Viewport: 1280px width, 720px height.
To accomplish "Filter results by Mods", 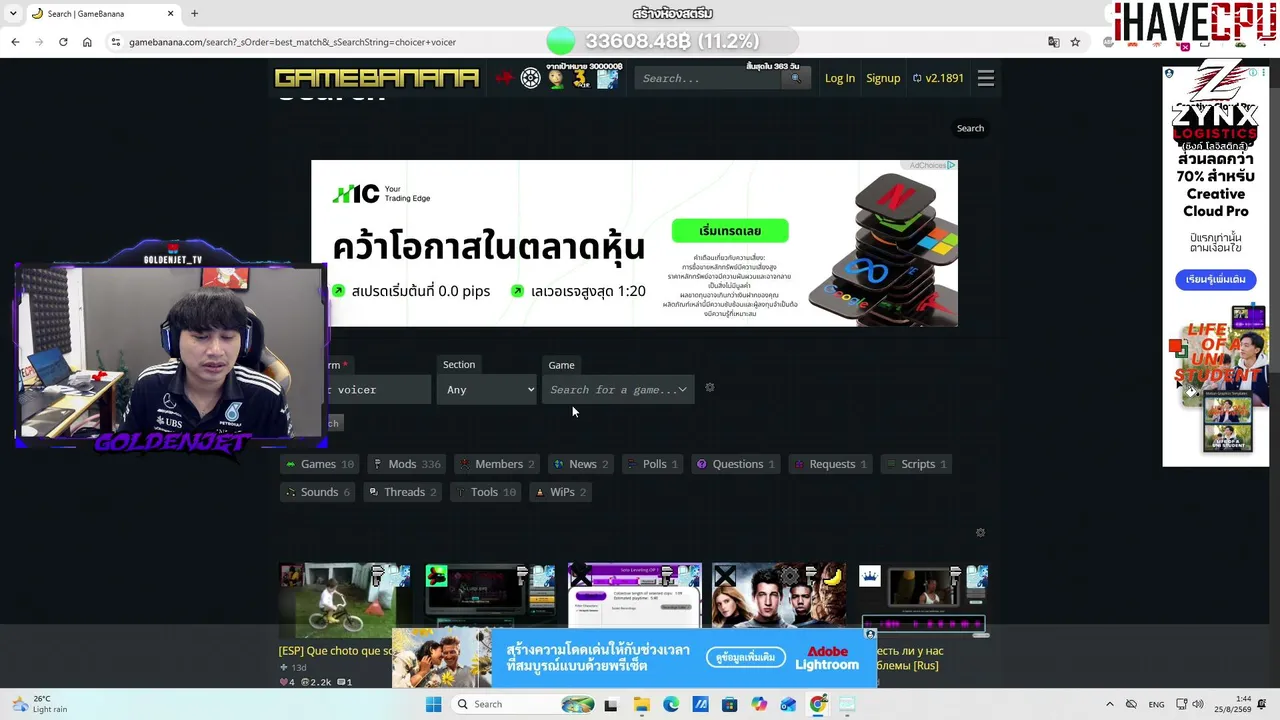I will (406, 464).
